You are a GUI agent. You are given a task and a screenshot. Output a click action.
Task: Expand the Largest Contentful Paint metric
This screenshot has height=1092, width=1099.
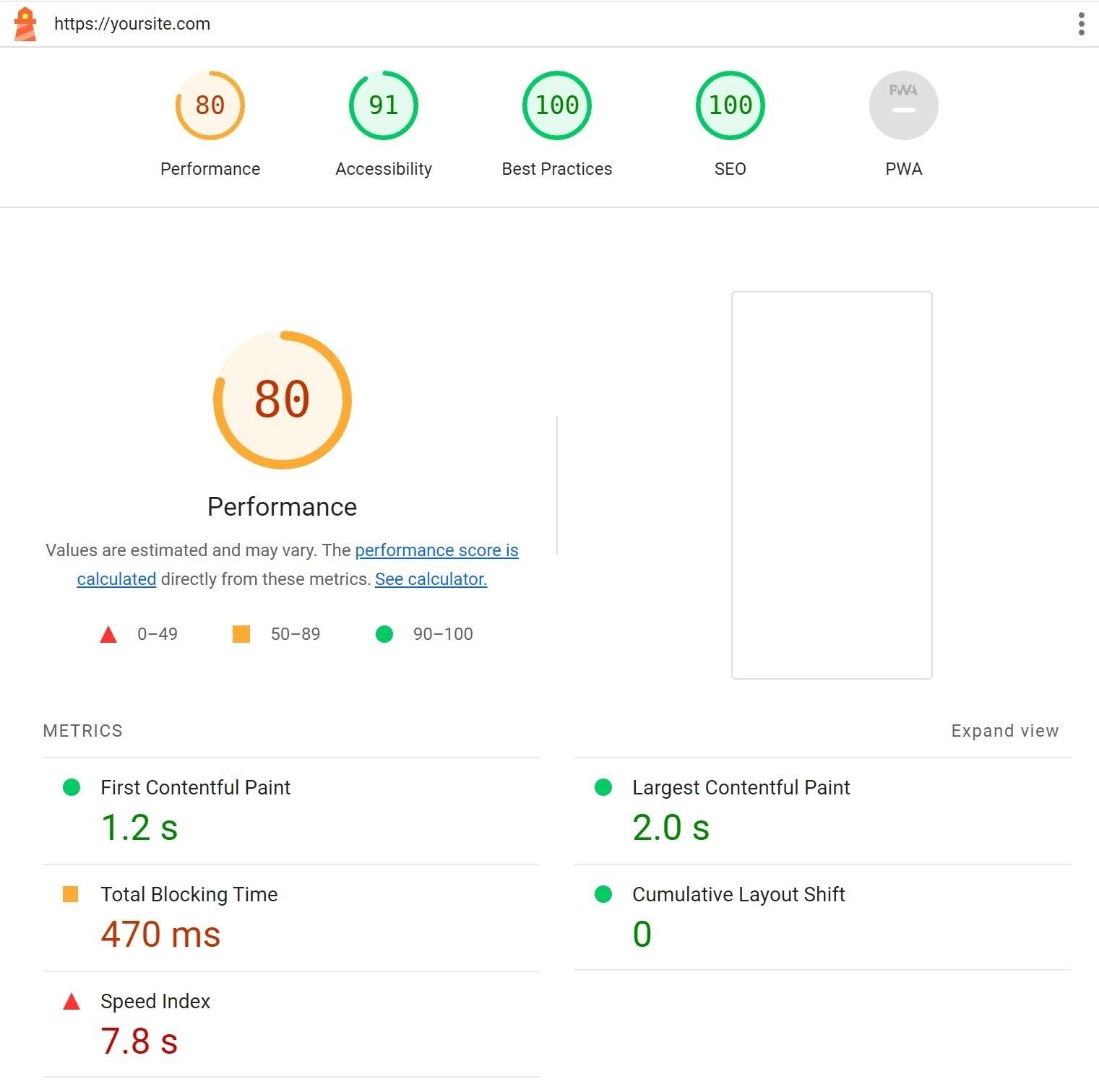click(741, 788)
